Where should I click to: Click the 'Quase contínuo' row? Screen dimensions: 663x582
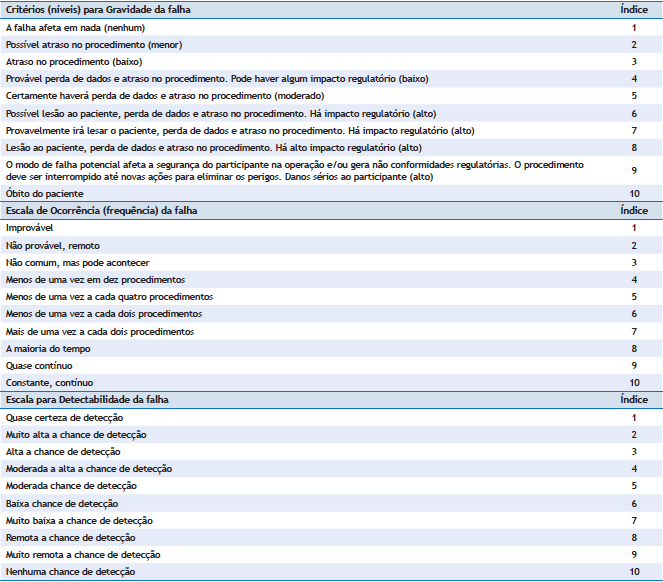point(38,365)
